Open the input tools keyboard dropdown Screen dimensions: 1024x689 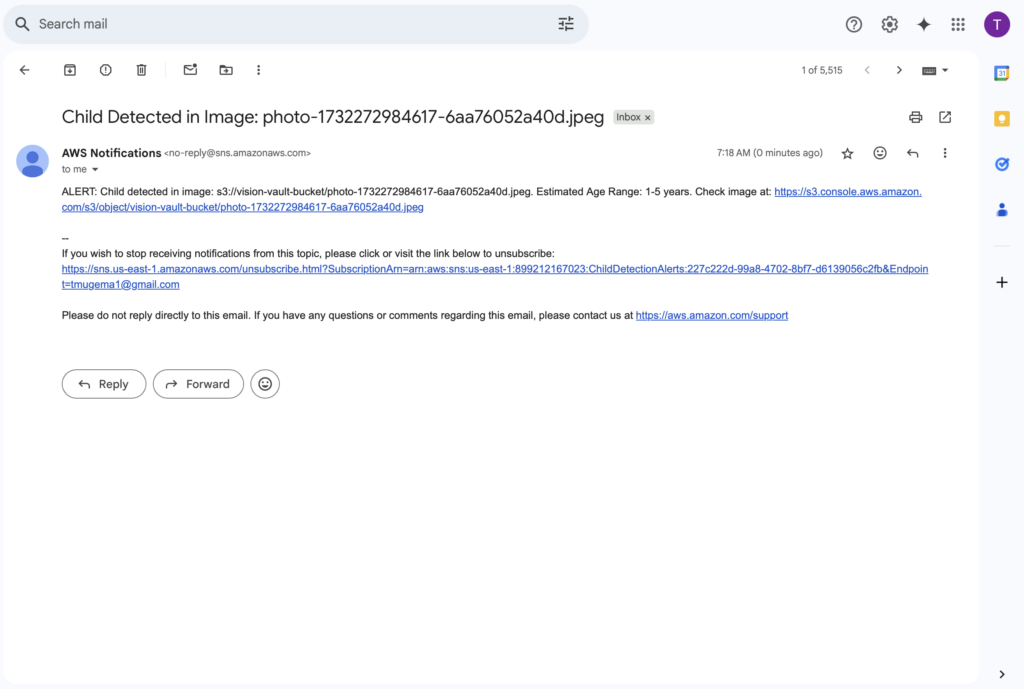(x=935, y=70)
